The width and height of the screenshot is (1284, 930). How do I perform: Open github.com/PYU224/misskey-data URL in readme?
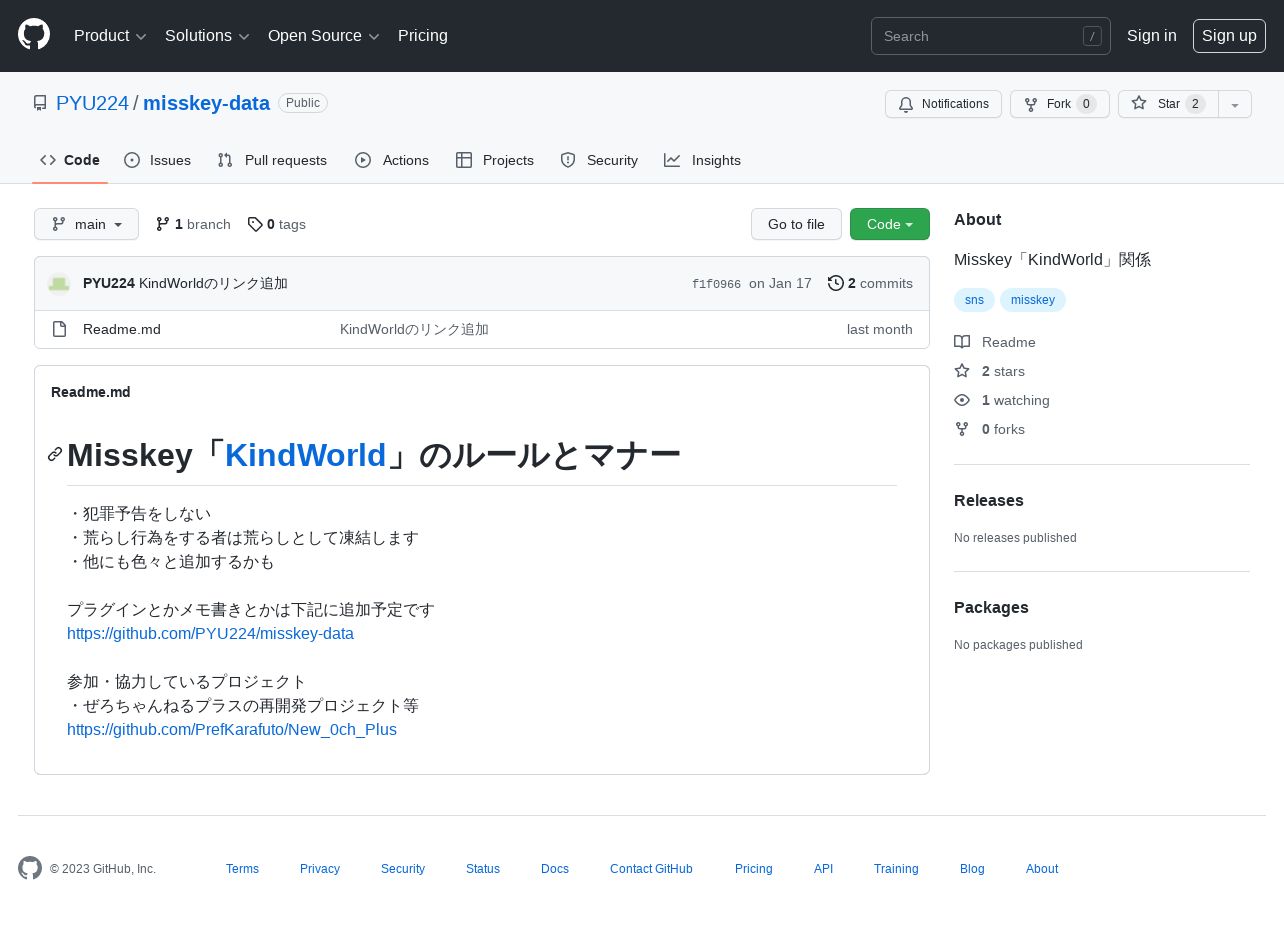point(210,634)
